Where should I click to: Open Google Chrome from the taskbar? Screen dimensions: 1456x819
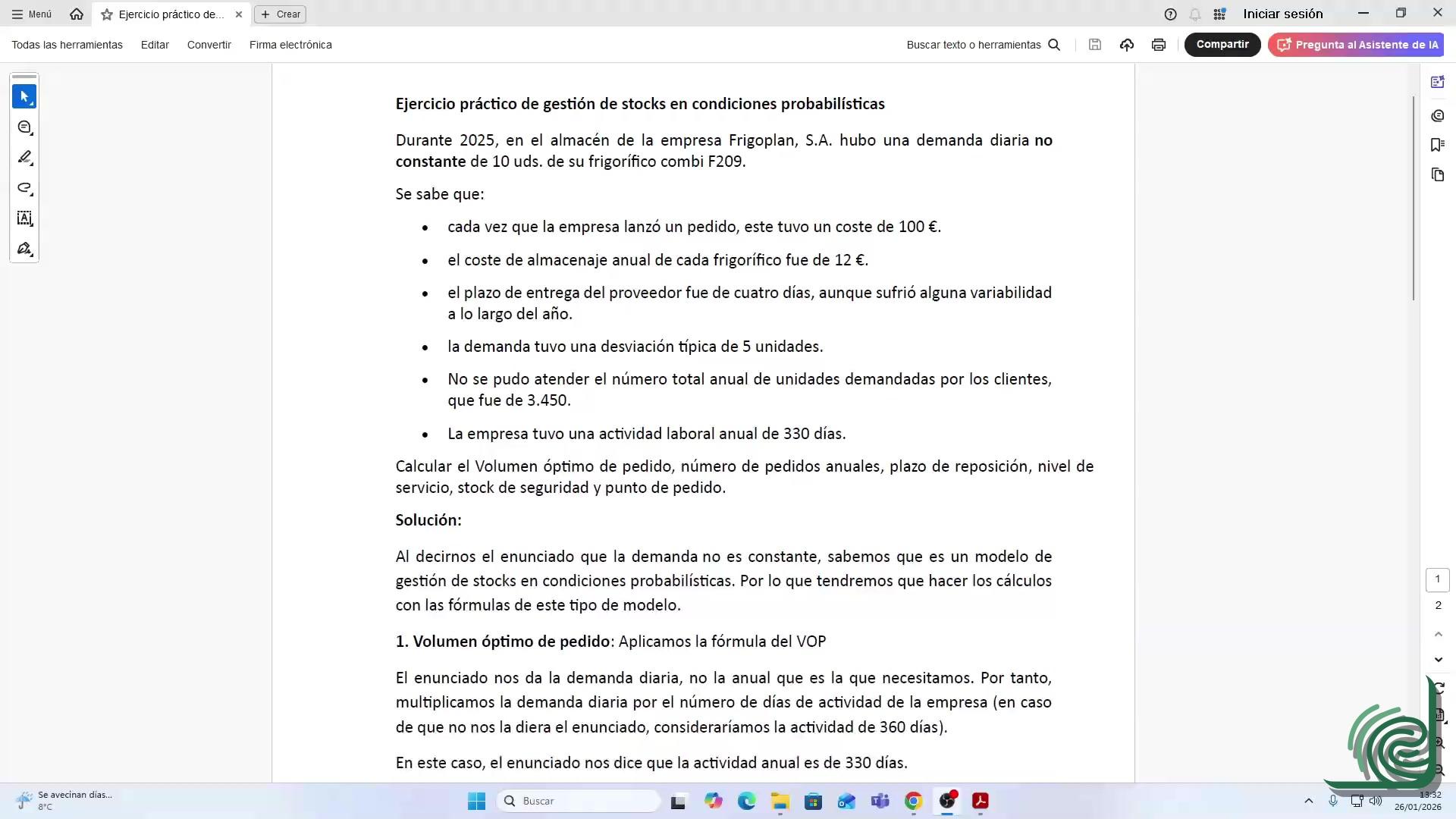913,801
